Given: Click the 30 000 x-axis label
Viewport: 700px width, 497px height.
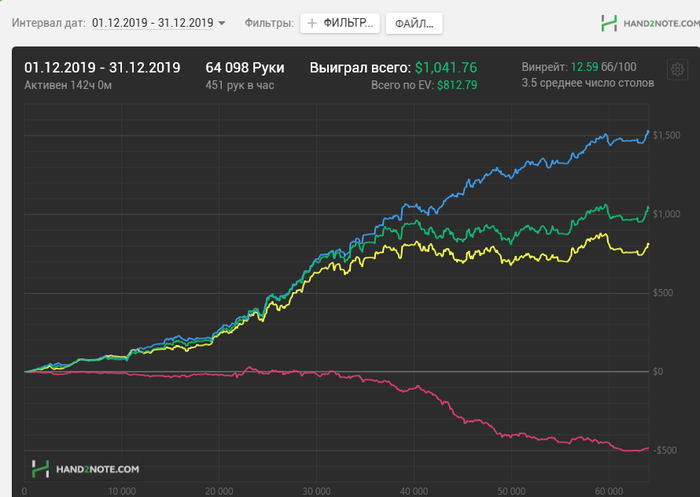Looking at the screenshot, I should [x=317, y=491].
